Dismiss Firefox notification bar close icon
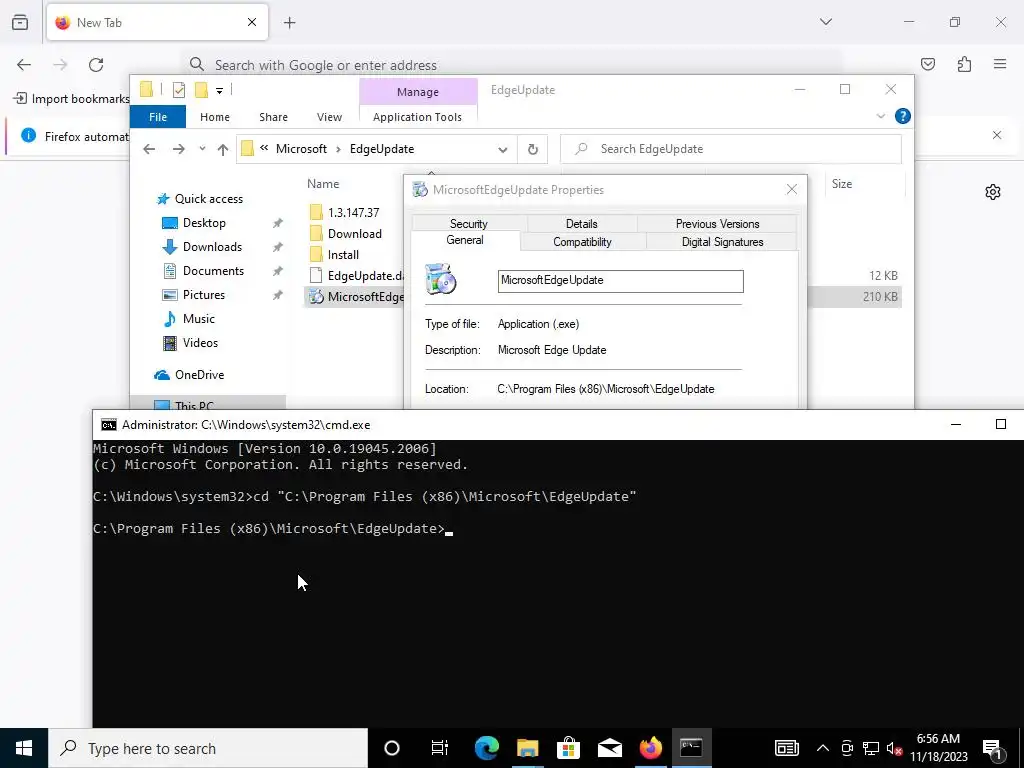Viewport: 1024px width, 768px height. point(997,135)
